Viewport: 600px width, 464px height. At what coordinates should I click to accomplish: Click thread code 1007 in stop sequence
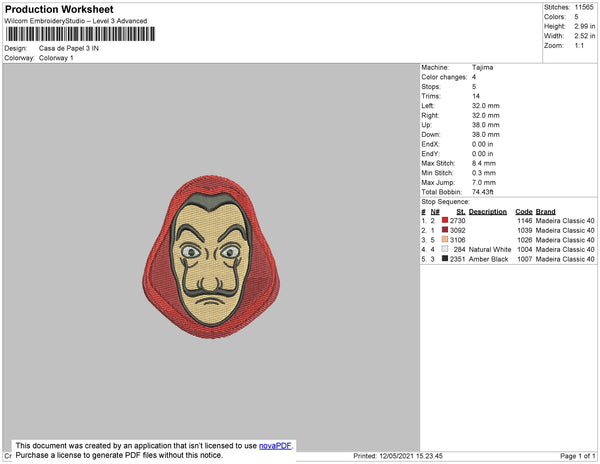coord(525,259)
